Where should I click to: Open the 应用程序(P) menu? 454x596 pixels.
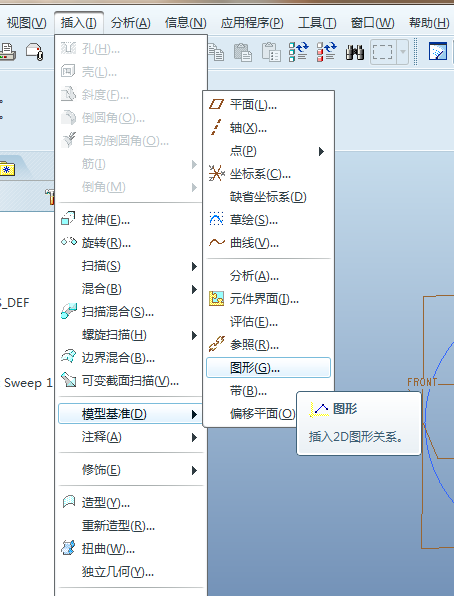coord(252,23)
